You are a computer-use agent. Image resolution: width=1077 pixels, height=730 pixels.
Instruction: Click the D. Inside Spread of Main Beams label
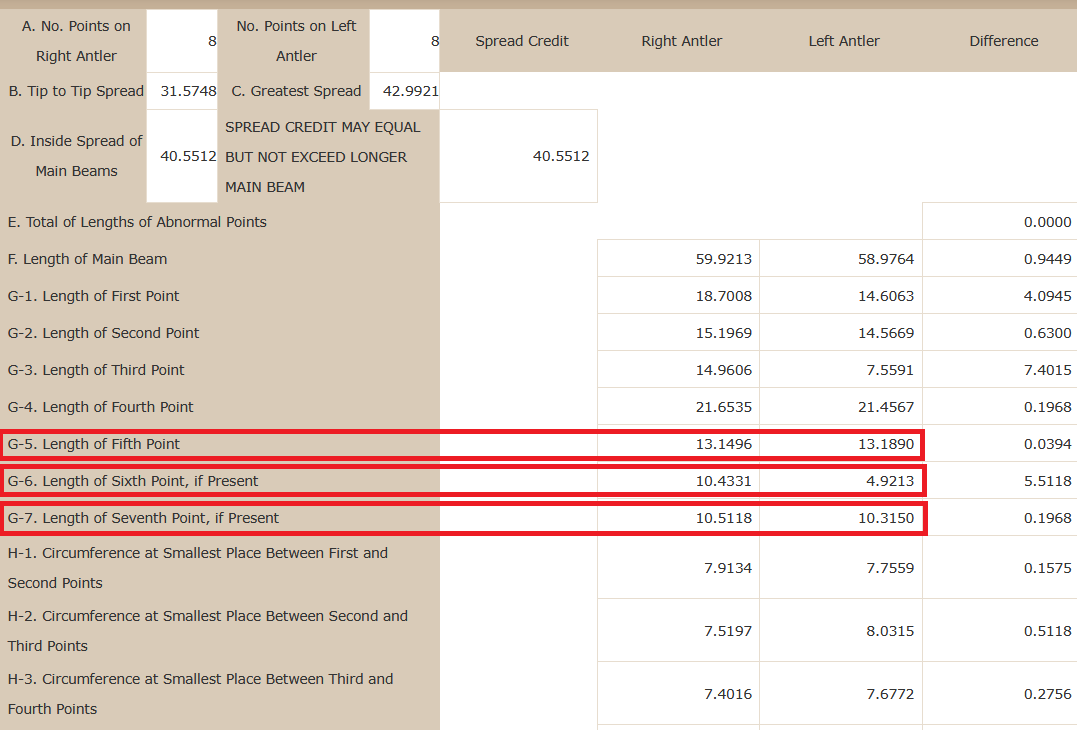point(76,156)
